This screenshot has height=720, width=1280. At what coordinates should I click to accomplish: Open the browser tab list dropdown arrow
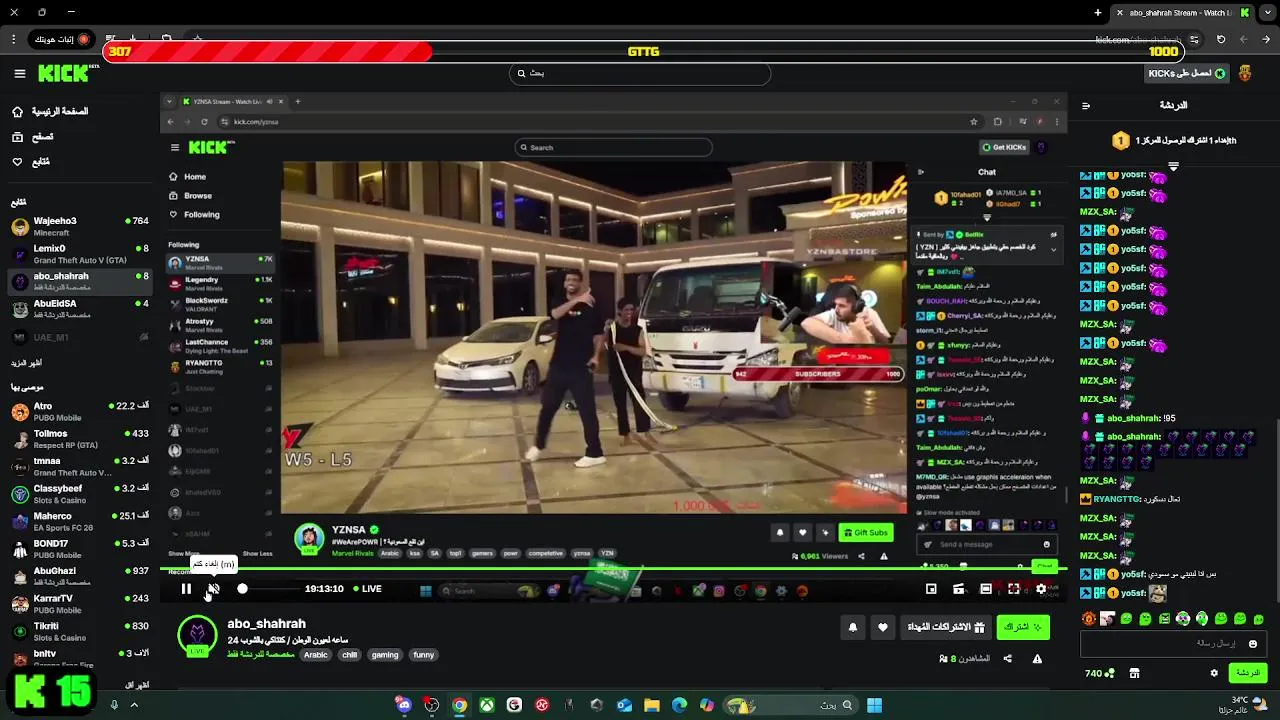(x=1267, y=13)
